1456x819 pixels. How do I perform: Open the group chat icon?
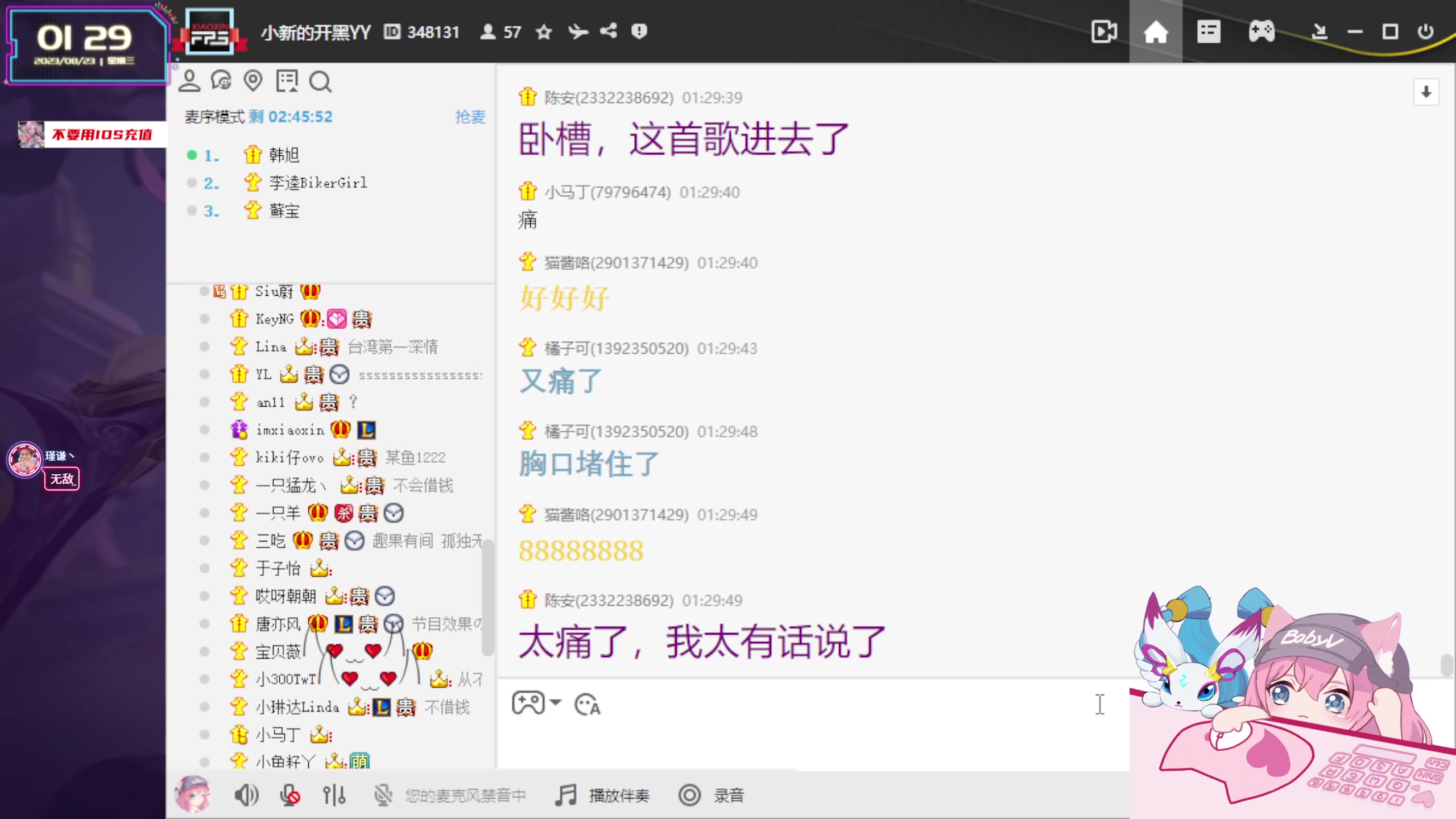pyautogui.click(x=222, y=81)
